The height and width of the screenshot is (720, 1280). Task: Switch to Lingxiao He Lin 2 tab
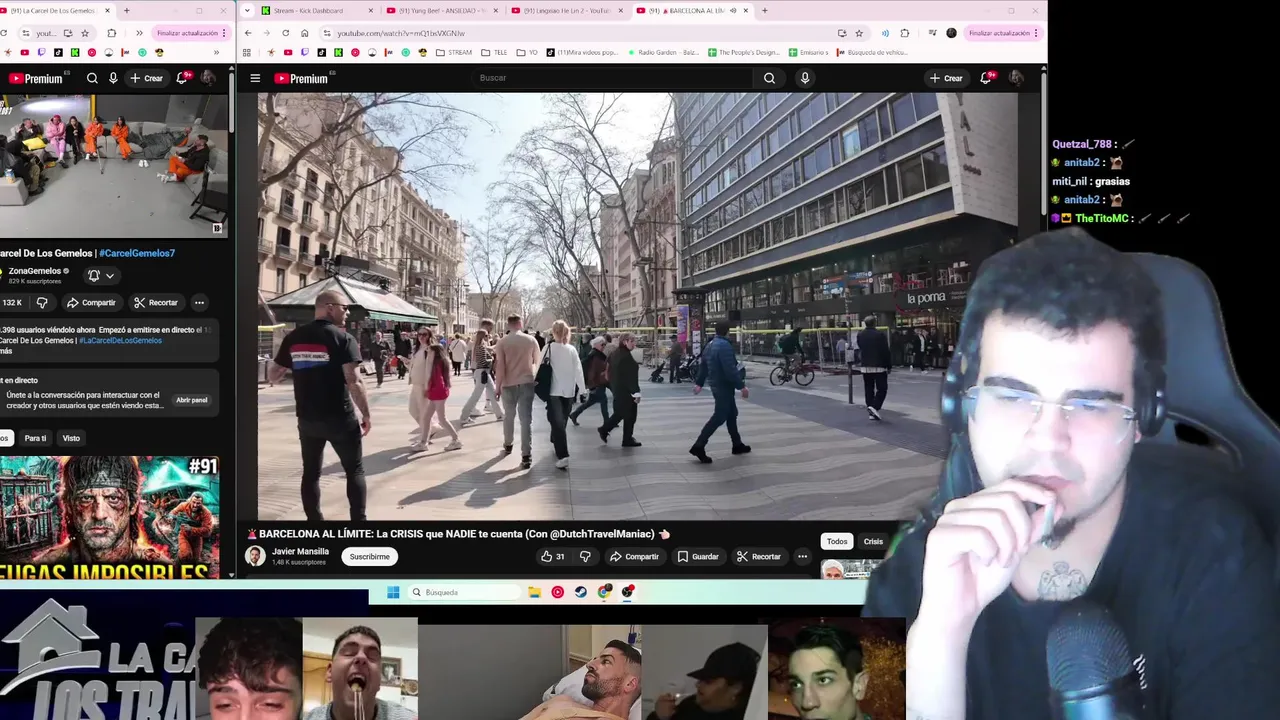(568, 10)
